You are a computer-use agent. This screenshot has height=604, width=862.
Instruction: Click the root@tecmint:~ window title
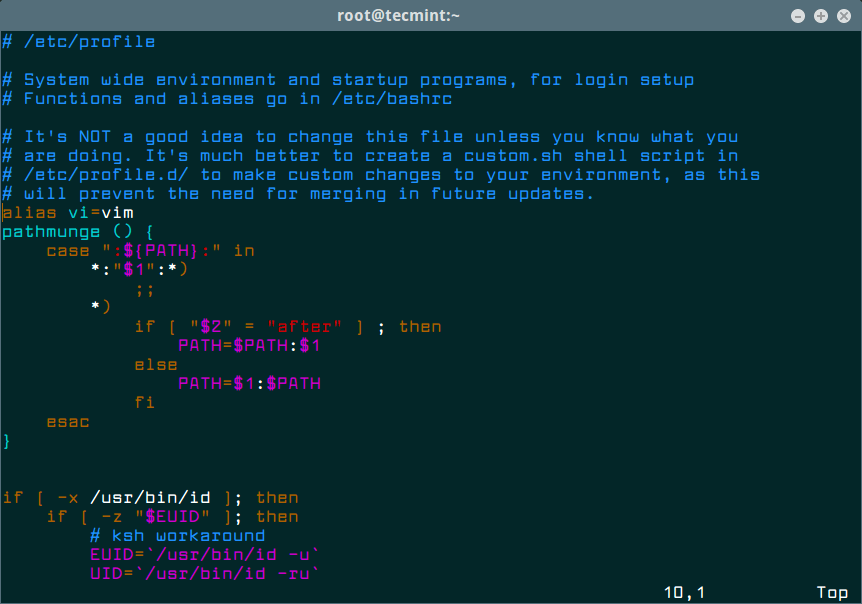[x=430, y=15]
